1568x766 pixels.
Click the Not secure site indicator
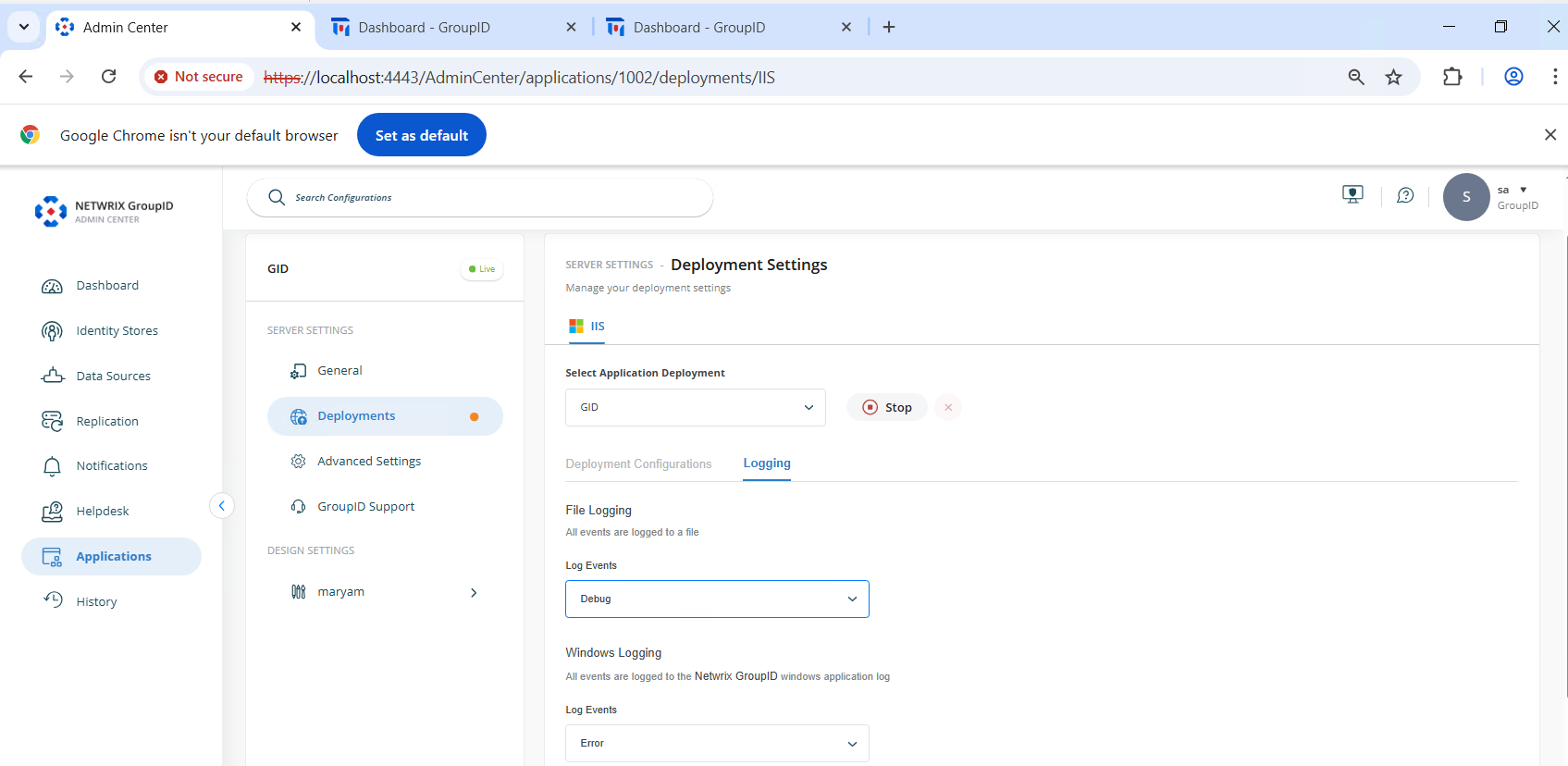tap(199, 77)
